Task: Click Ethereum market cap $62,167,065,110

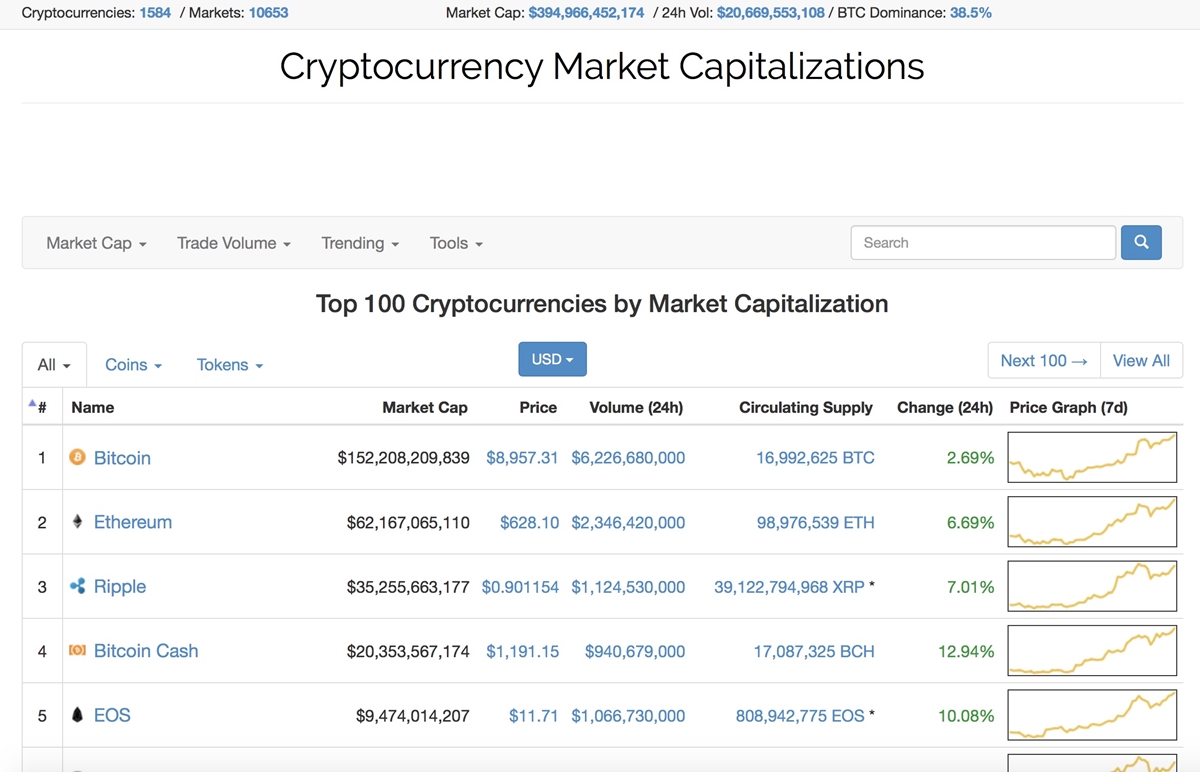Action: 408,522
